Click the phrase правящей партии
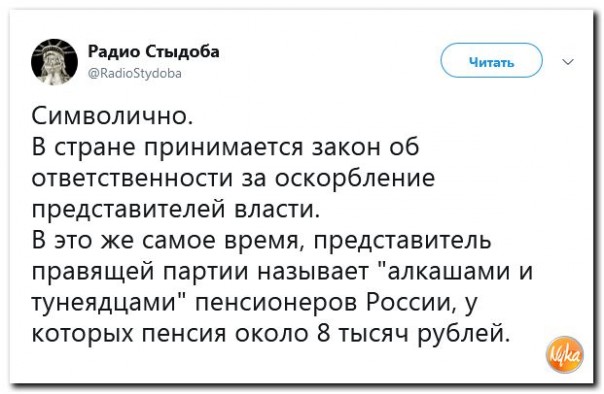This screenshot has height=394, width=604. 133,274
